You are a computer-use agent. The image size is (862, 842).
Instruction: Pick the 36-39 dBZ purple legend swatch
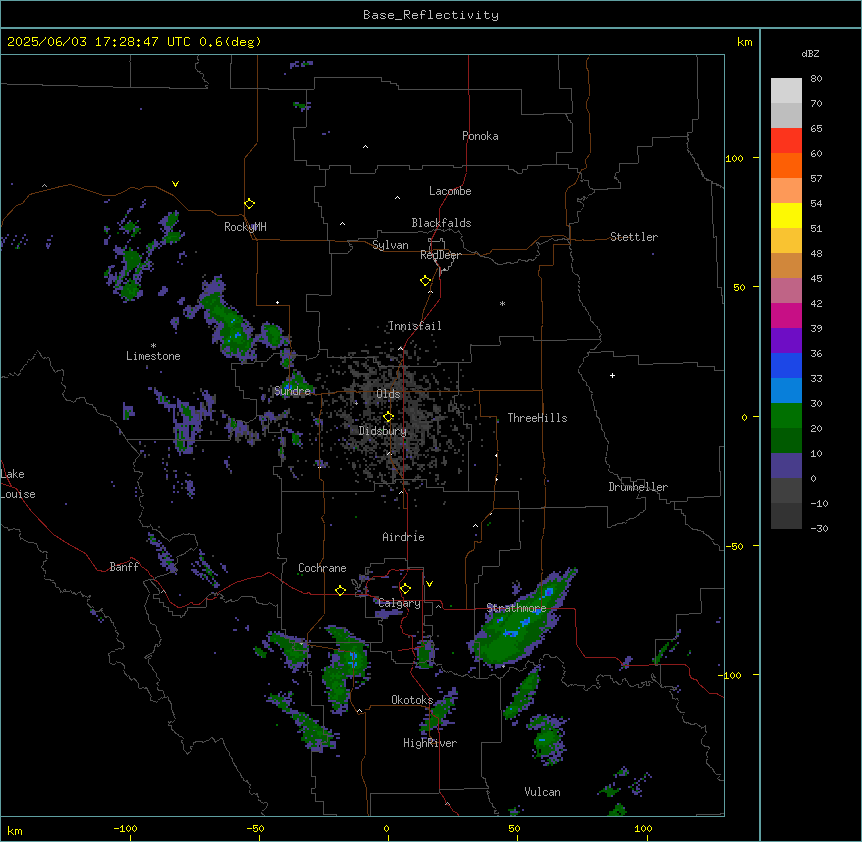(786, 341)
